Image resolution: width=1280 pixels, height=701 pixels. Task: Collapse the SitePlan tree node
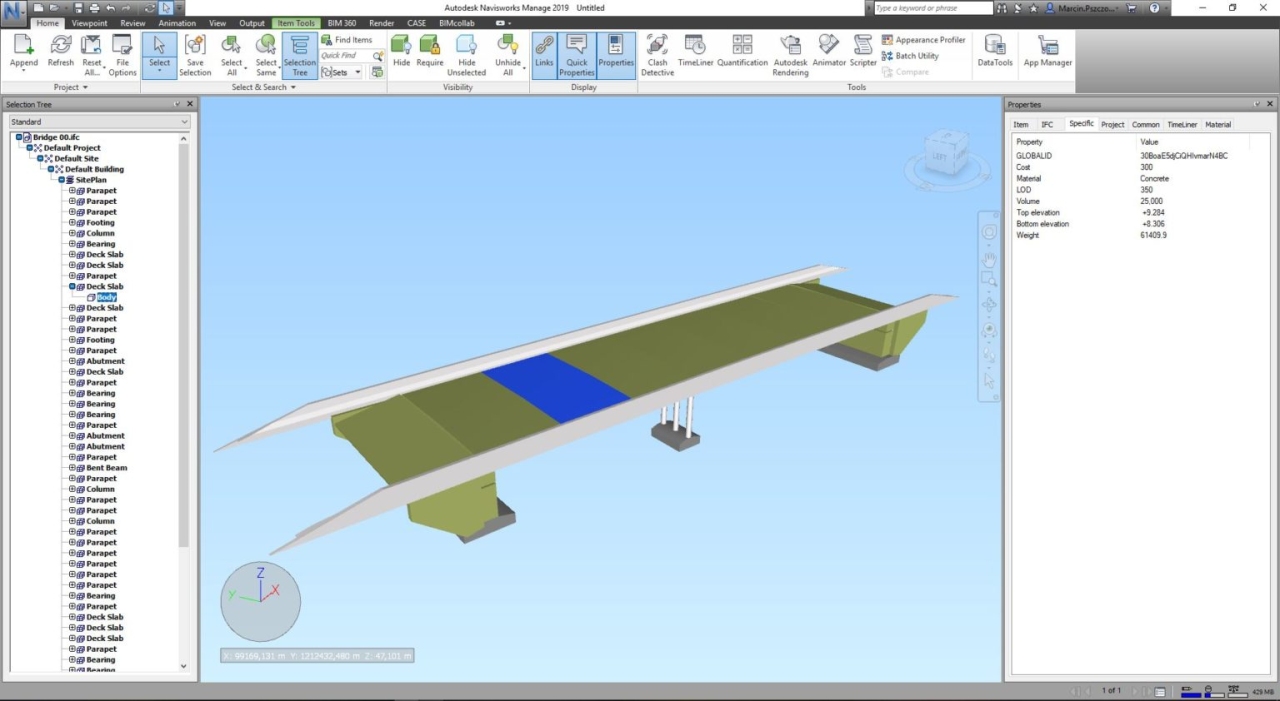[61, 180]
